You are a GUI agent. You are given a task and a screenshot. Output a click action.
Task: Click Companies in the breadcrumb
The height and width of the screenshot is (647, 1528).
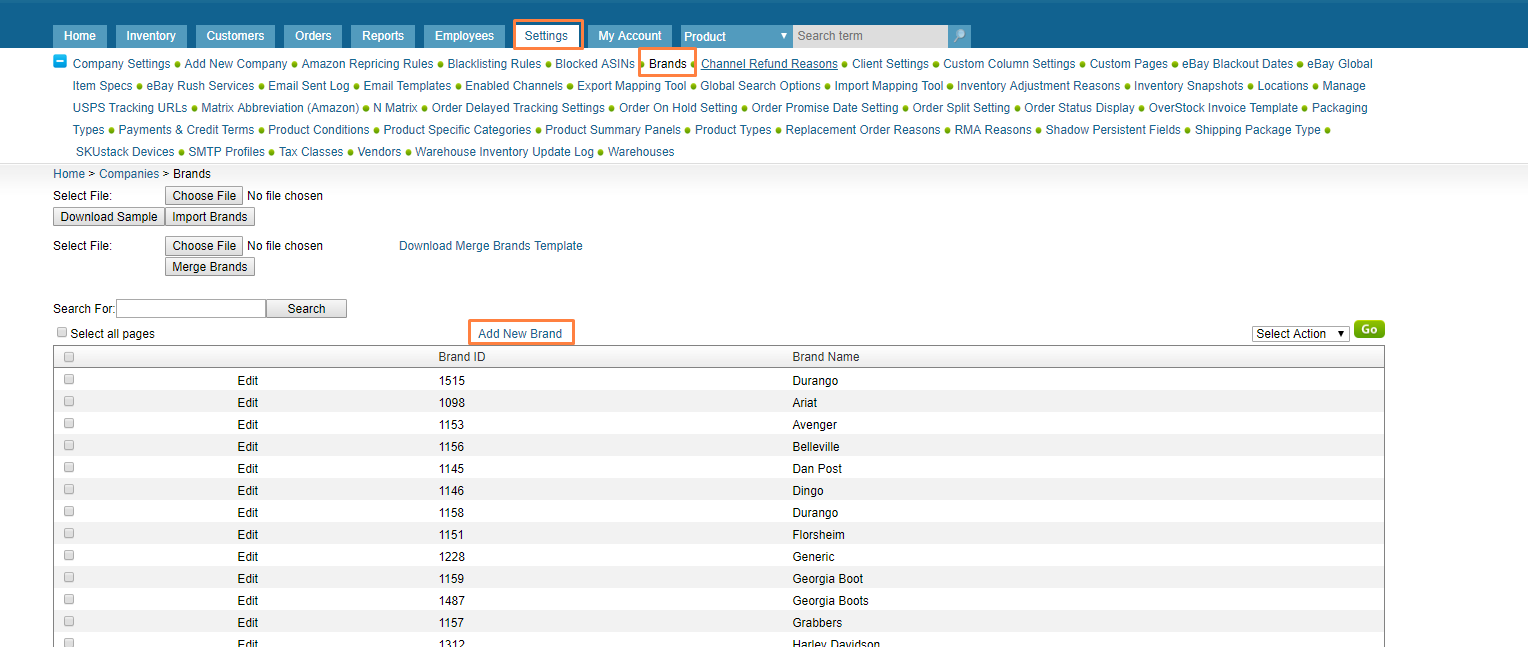pos(129,174)
